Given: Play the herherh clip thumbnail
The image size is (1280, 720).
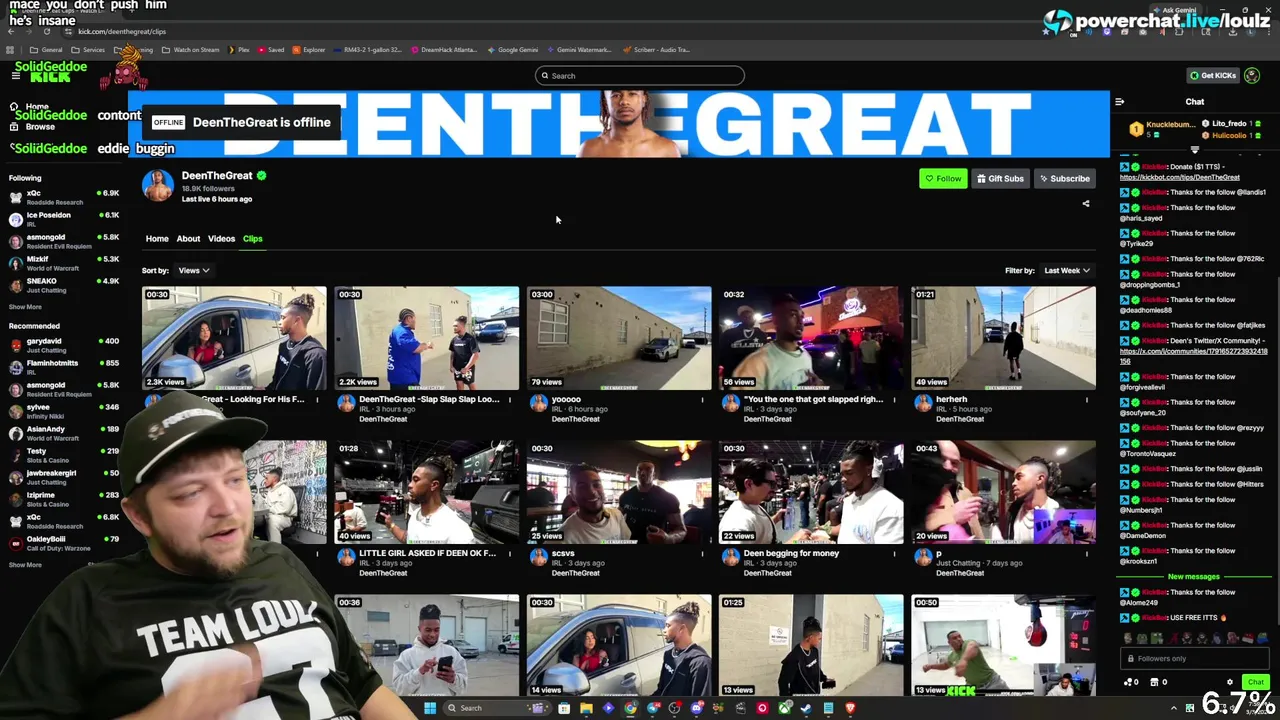Looking at the screenshot, I should point(1003,338).
